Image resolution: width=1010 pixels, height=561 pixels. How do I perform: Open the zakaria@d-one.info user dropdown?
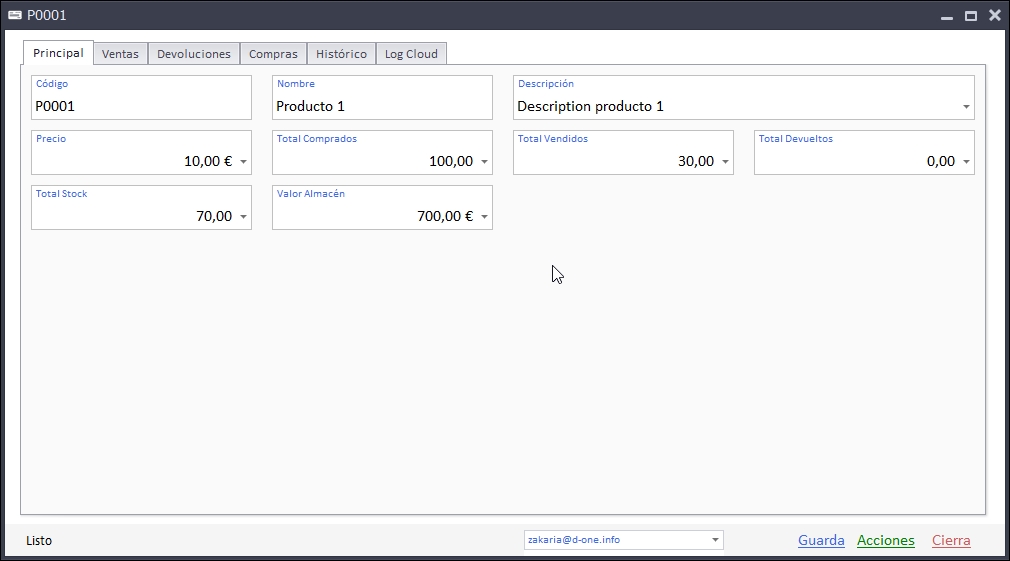[x=715, y=540]
